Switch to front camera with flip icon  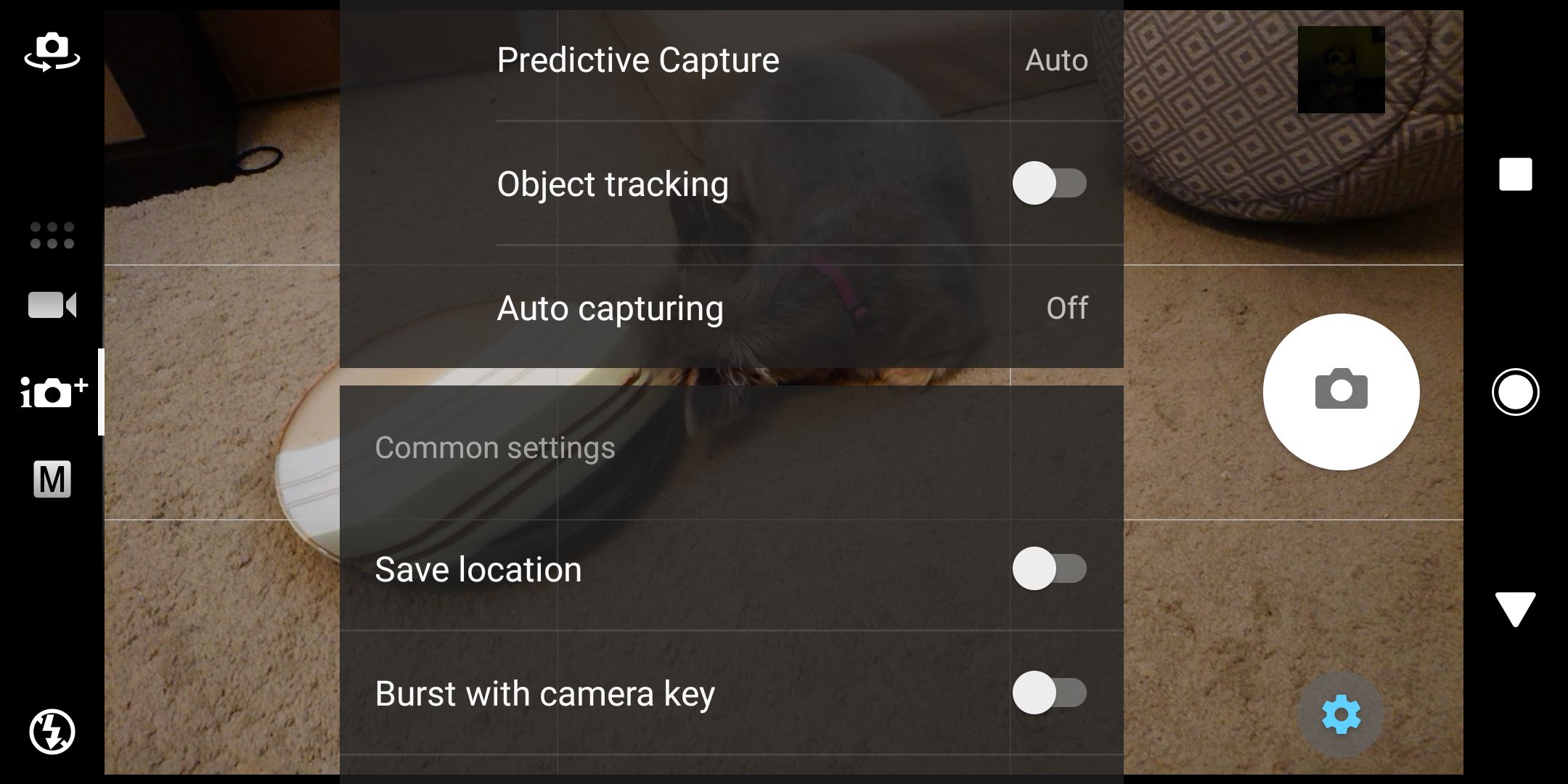(x=52, y=52)
